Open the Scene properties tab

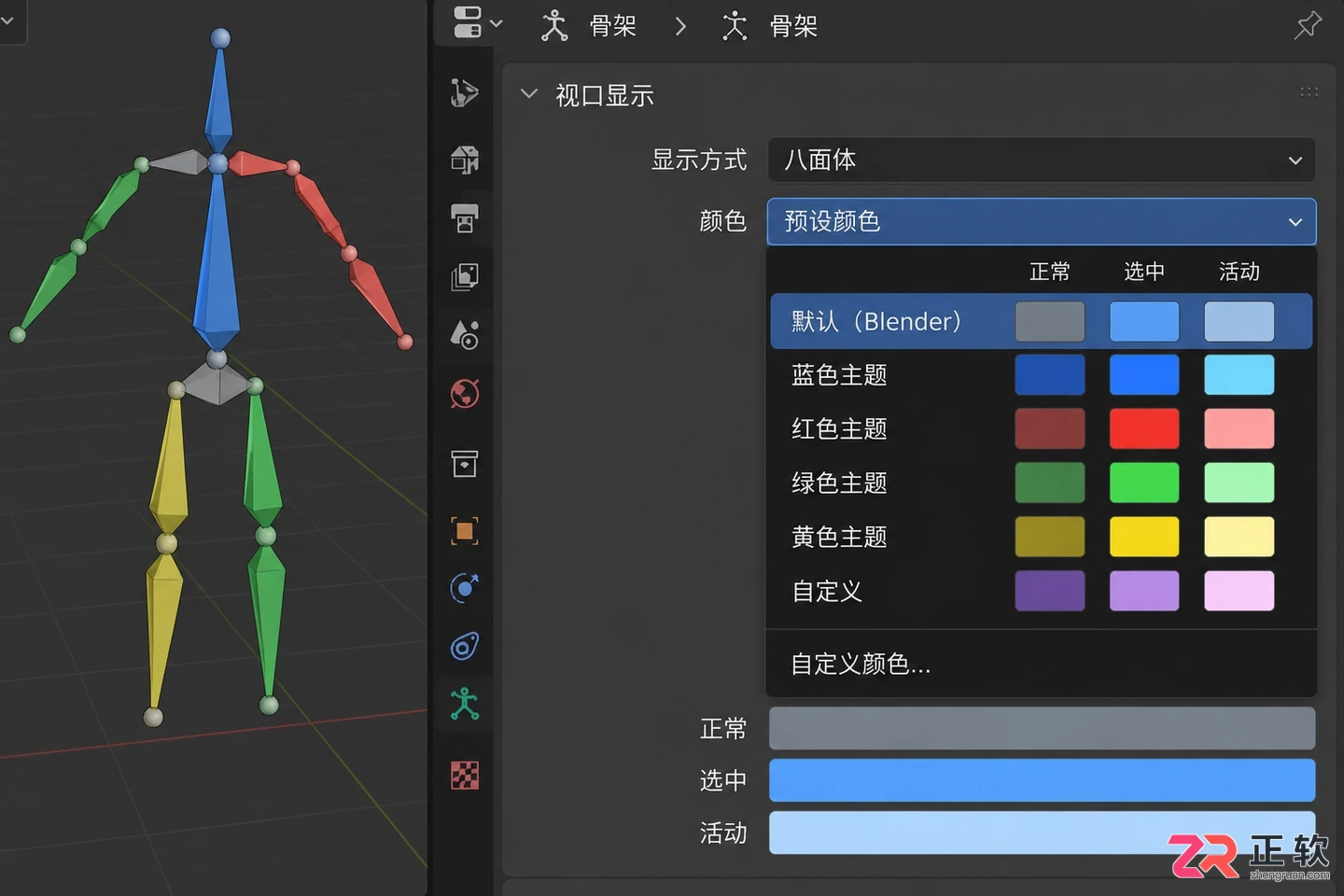(x=464, y=334)
